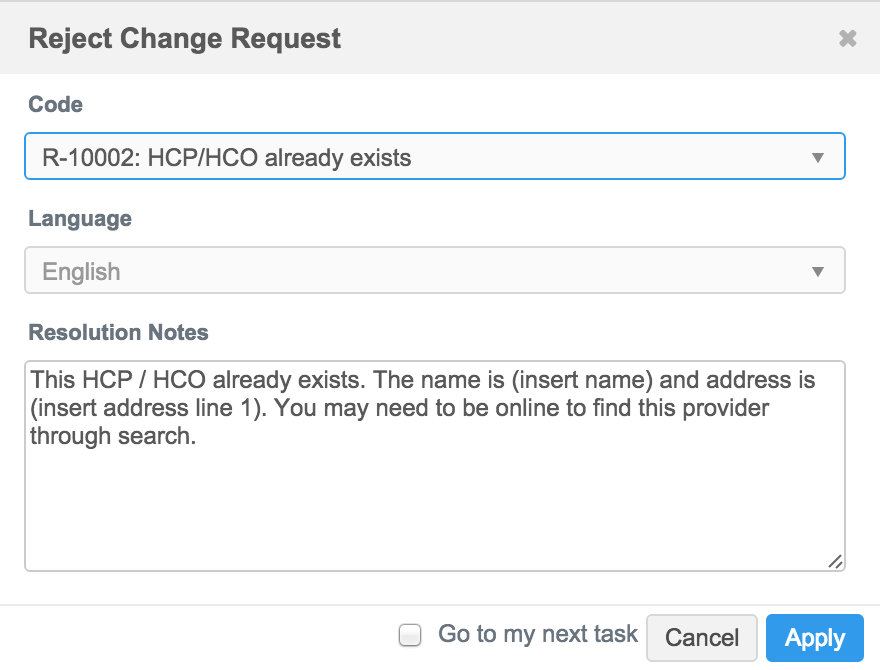Click the Language dropdown arrow icon

tap(818, 272)
